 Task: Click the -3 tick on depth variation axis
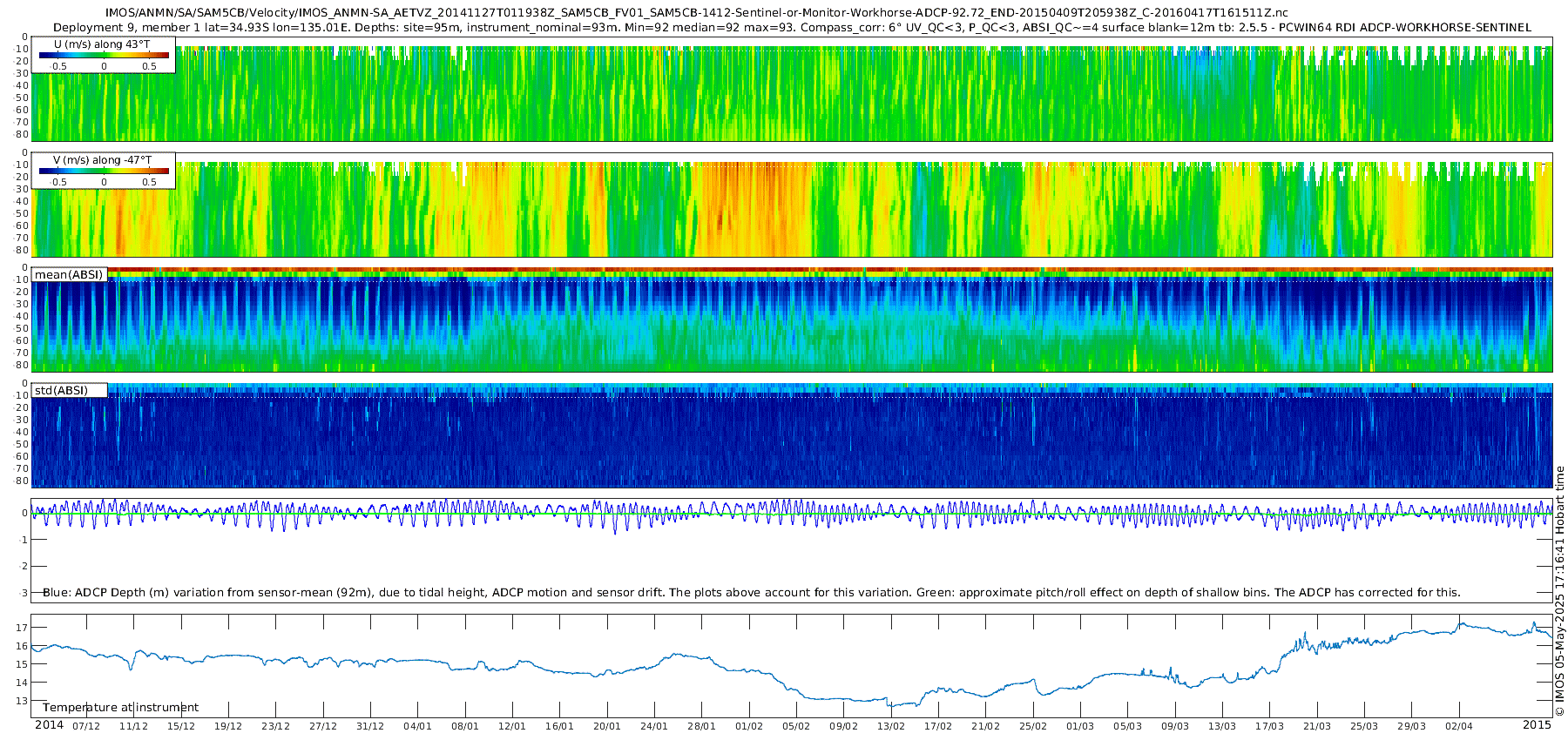pyautogui.click(x=23, y=594)
